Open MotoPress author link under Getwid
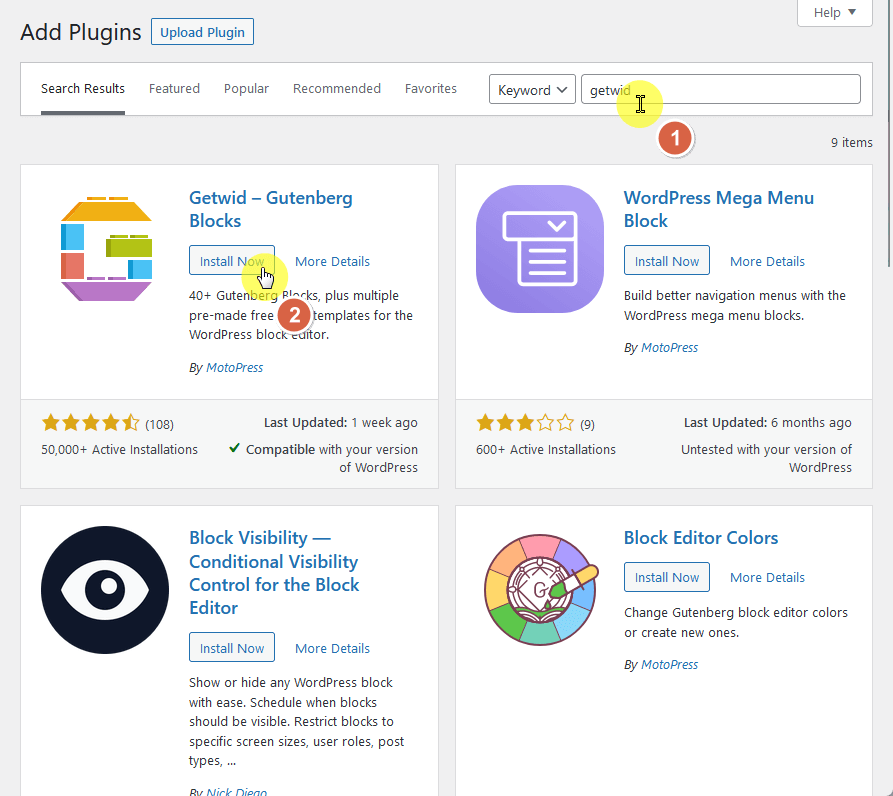Screen dimensions: 893x796 click(x=234, y=368)
